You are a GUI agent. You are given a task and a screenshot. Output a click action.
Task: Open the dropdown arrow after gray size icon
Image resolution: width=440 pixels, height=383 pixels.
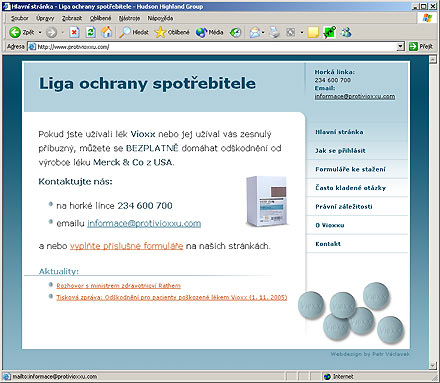coord(301,33)
